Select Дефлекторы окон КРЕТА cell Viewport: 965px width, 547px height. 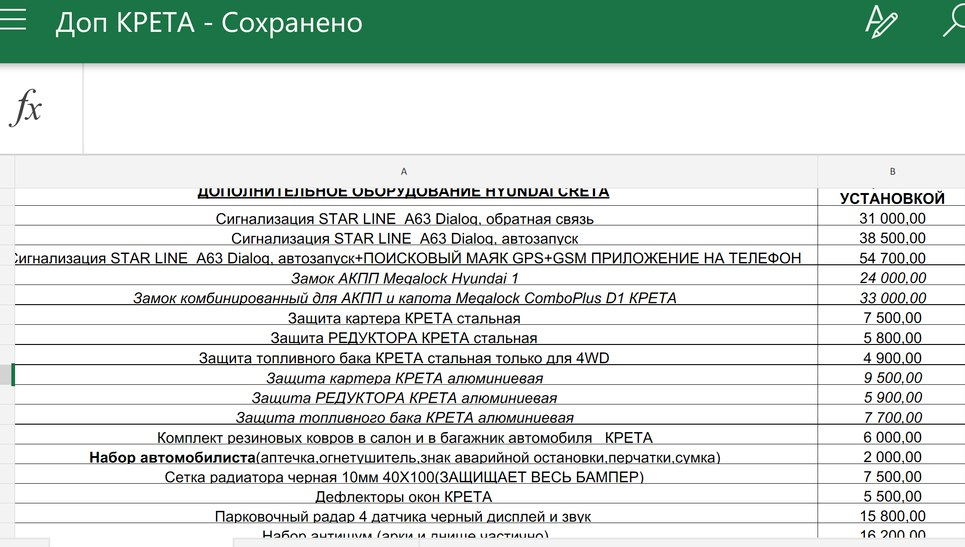(416, 493)
